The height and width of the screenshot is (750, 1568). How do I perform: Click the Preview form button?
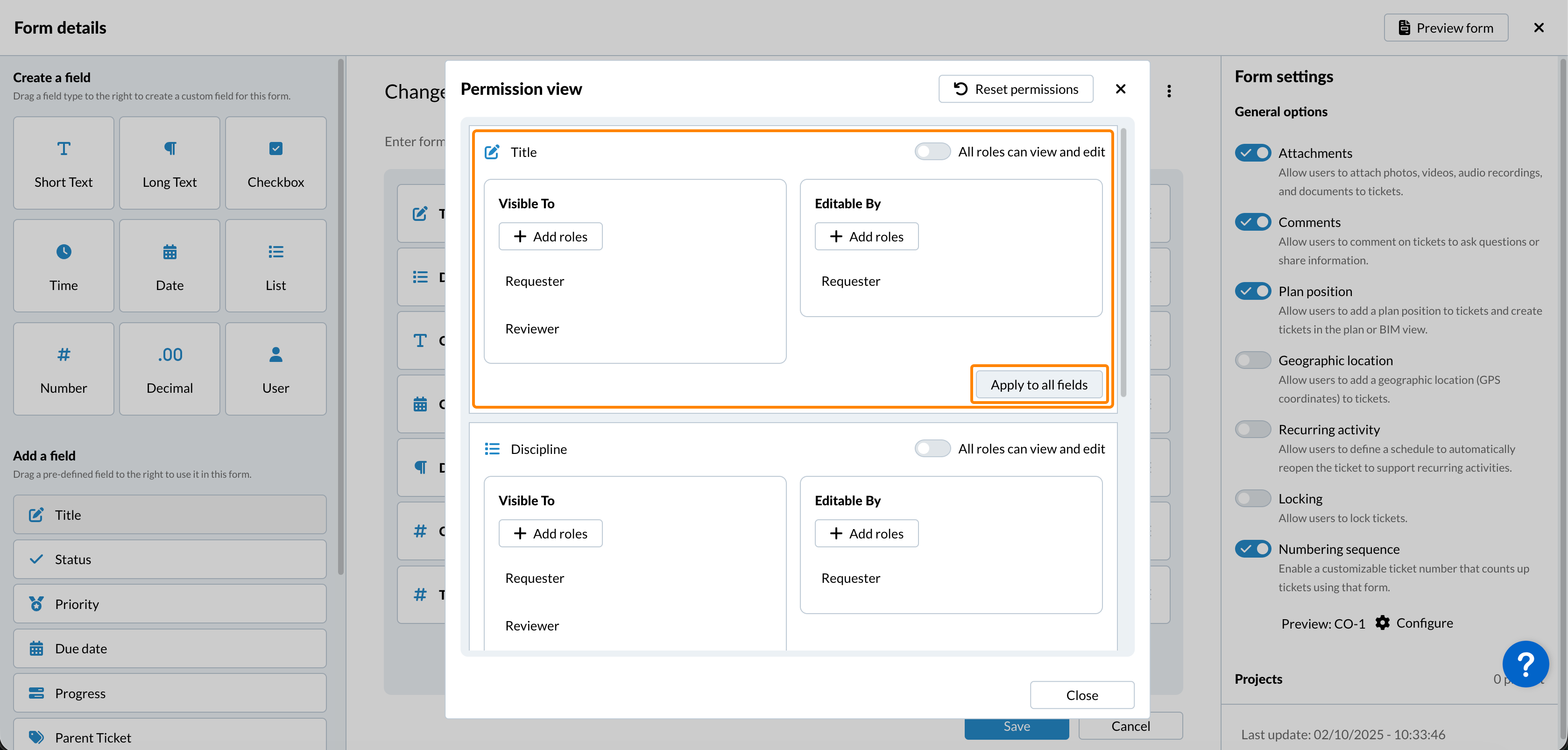[1446, 28]
